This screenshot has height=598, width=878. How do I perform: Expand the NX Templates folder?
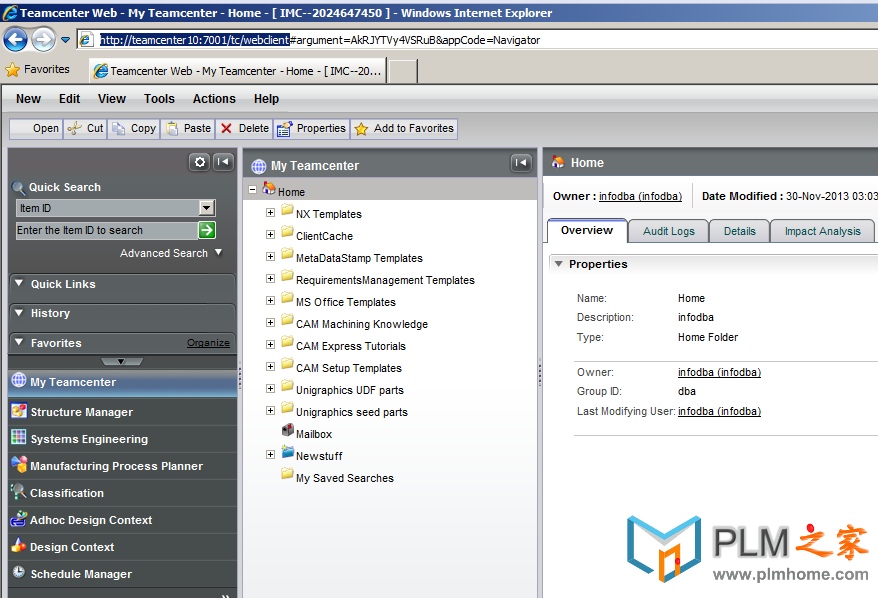click(270, 213)
